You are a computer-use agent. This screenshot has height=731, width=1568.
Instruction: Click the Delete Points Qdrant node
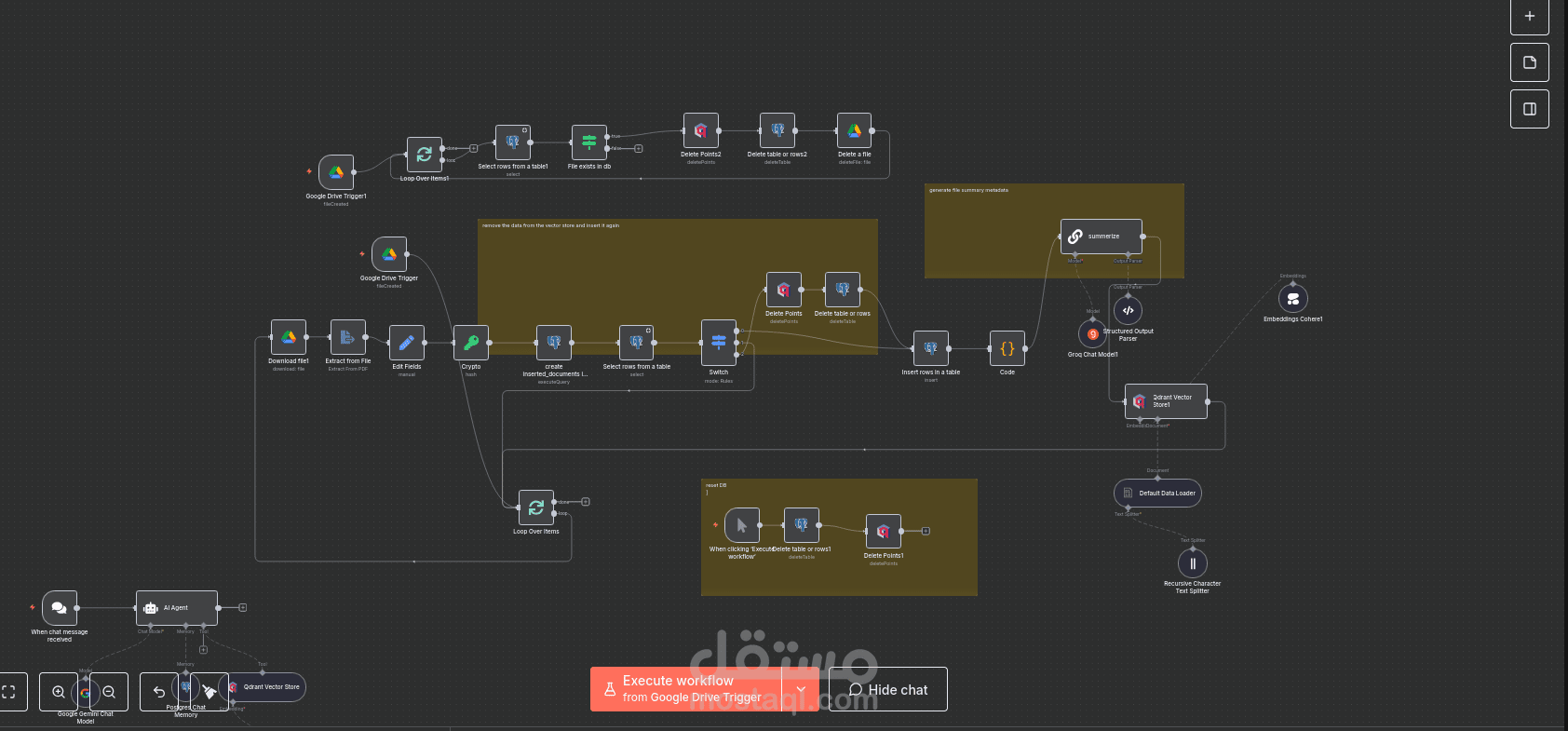point(784,290)
